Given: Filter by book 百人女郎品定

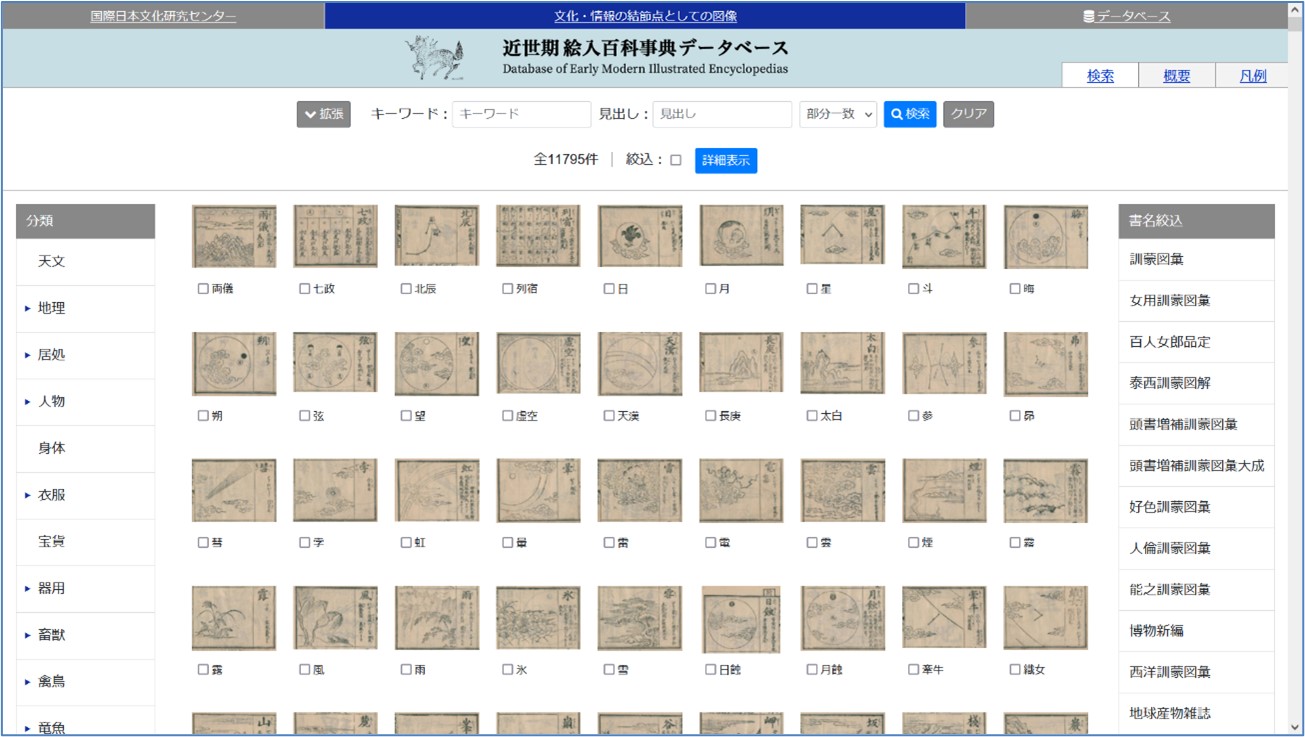Looking at the screenshot, I should [1197, 342].
